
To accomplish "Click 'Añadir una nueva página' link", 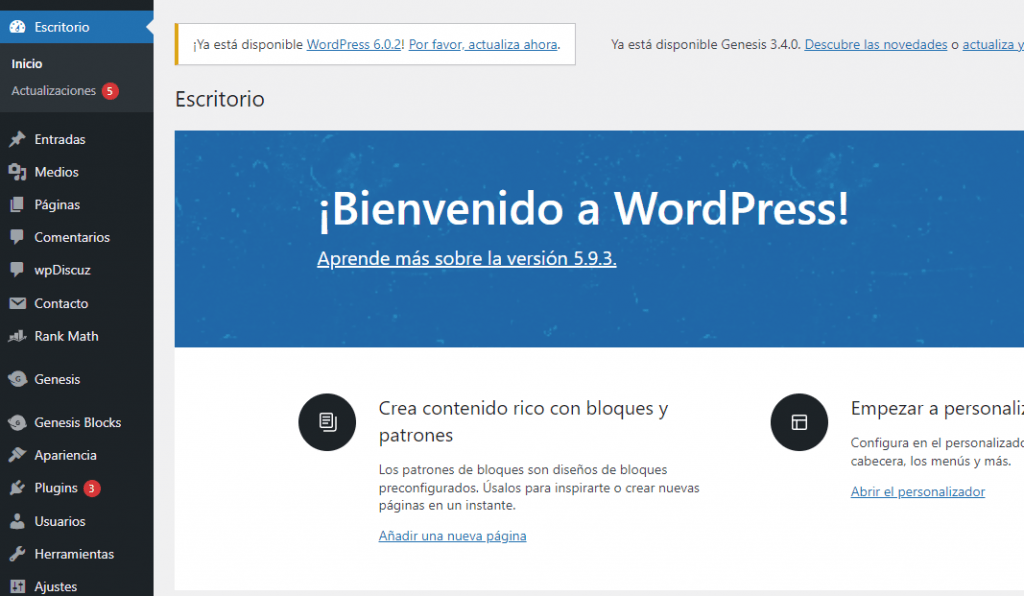I will point(452,536).
